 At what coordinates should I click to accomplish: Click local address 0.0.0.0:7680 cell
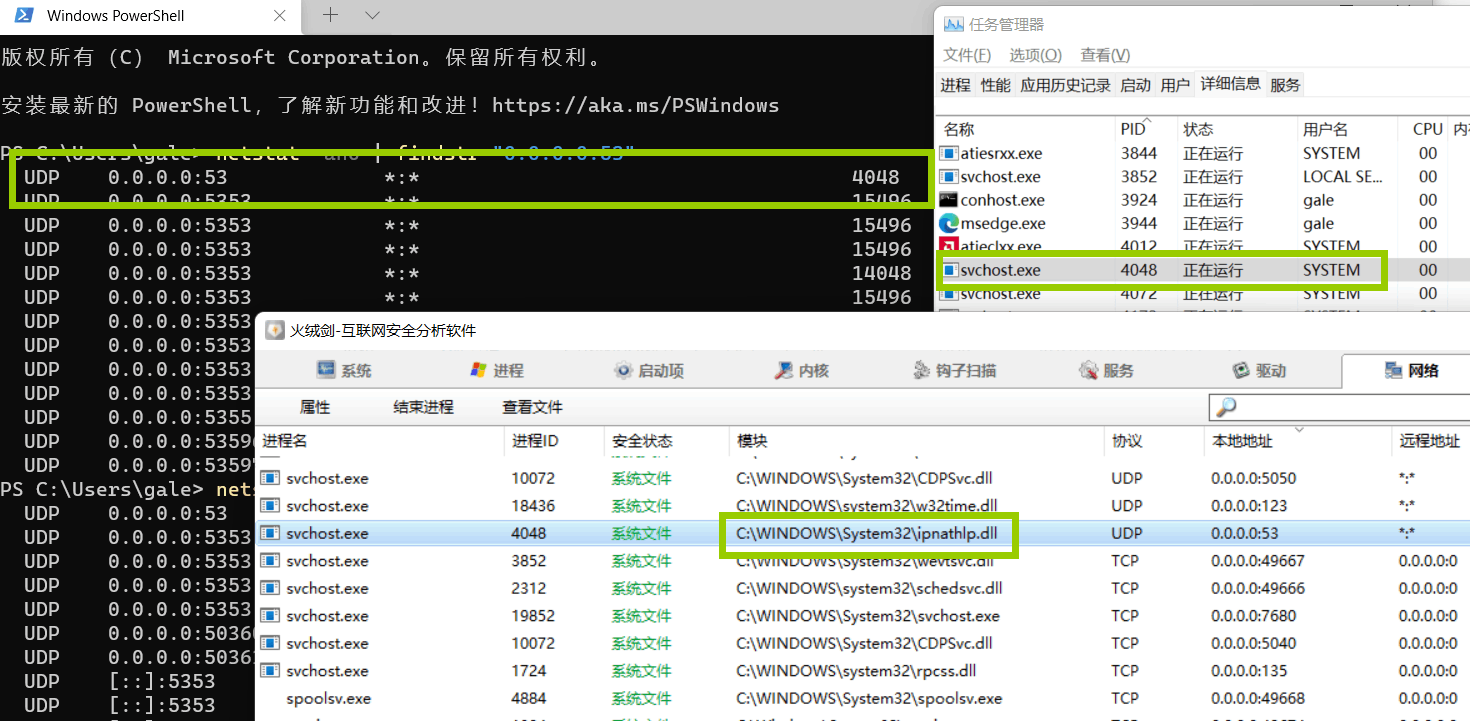(x=1253, y=616)
